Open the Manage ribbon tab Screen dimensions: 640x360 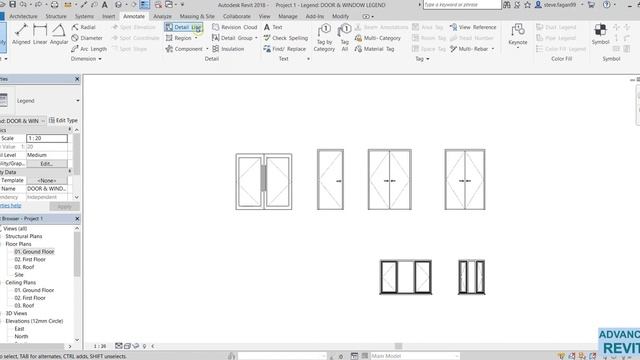[x=288, y=16]
